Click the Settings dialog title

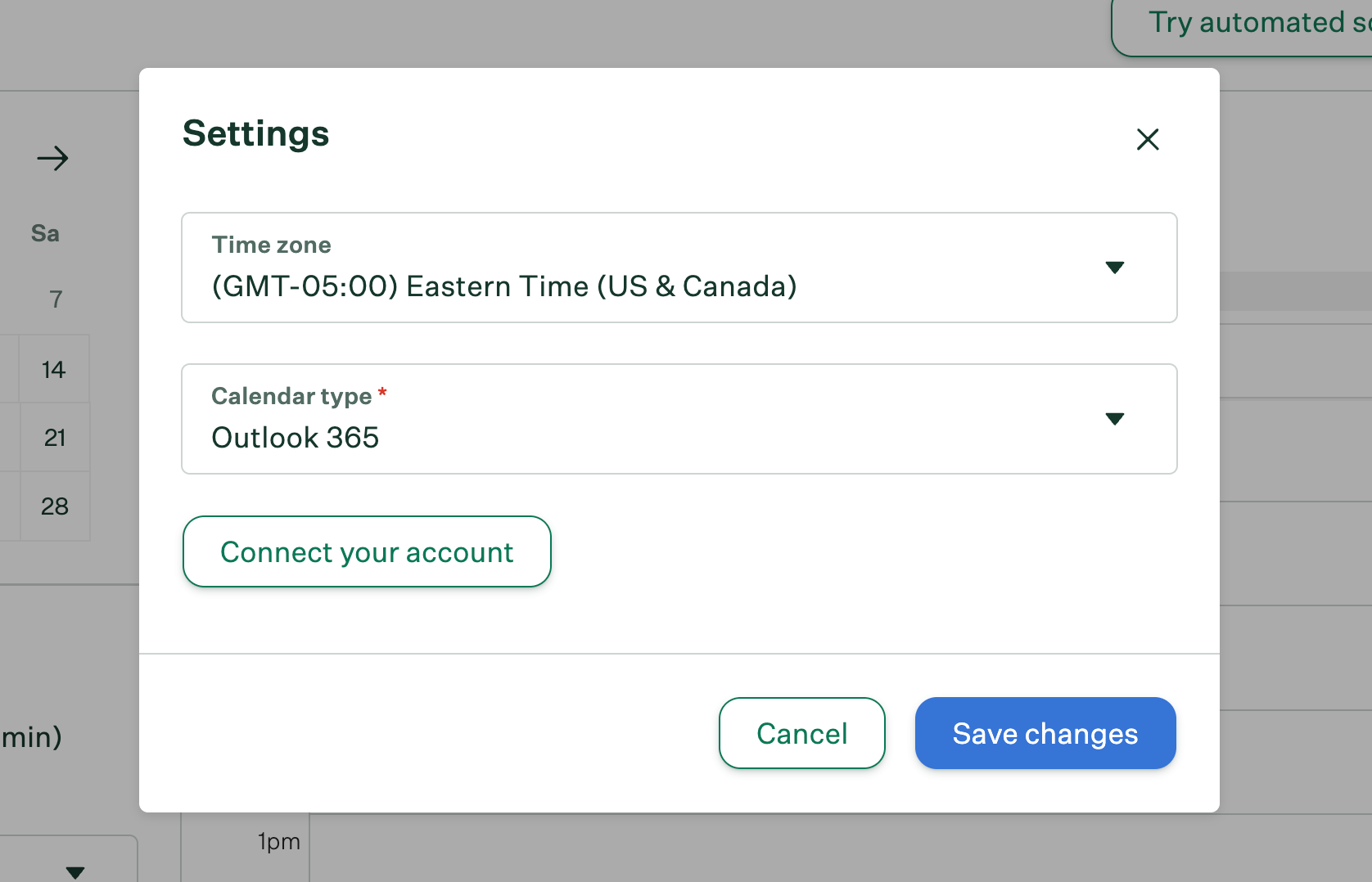255,133
